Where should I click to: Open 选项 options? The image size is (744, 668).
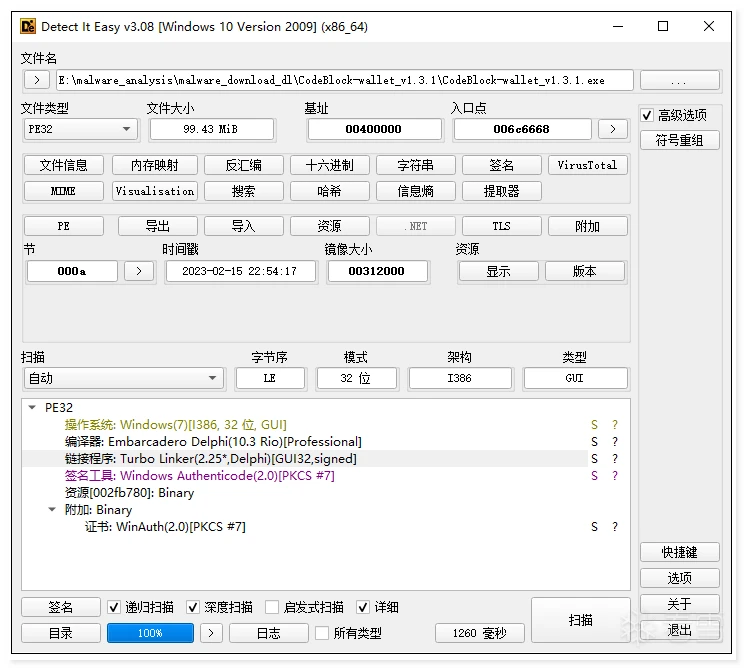click(679, 578)
